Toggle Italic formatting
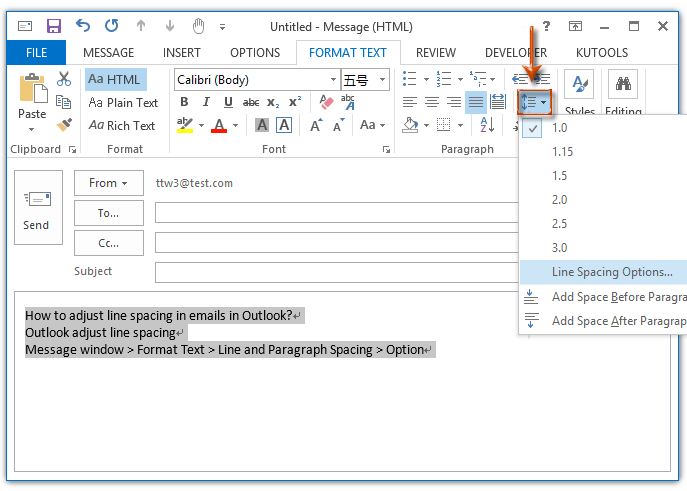 (x=206, y=102)
